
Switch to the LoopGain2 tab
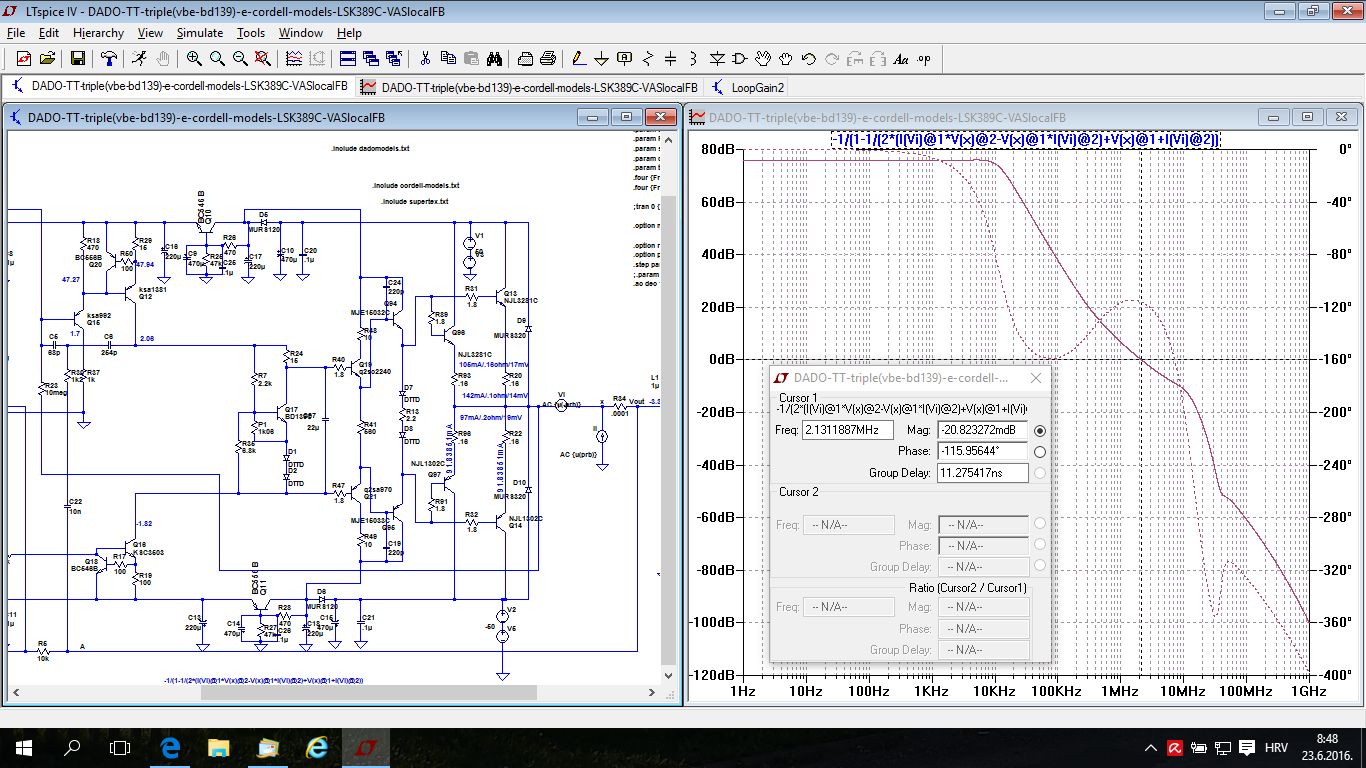click(x=747, y=87)
